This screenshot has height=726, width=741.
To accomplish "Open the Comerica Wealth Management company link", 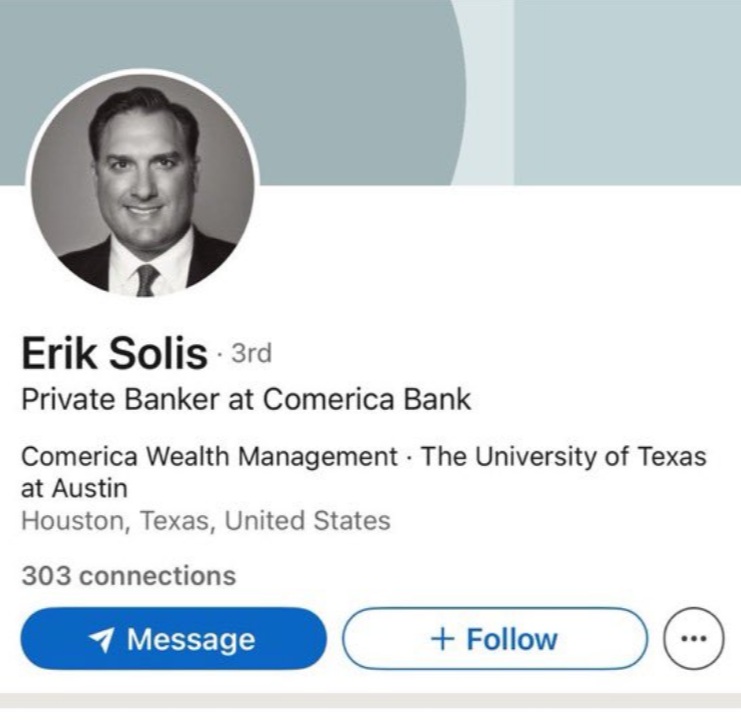I will pyautogui.click(x=209, y=457).
